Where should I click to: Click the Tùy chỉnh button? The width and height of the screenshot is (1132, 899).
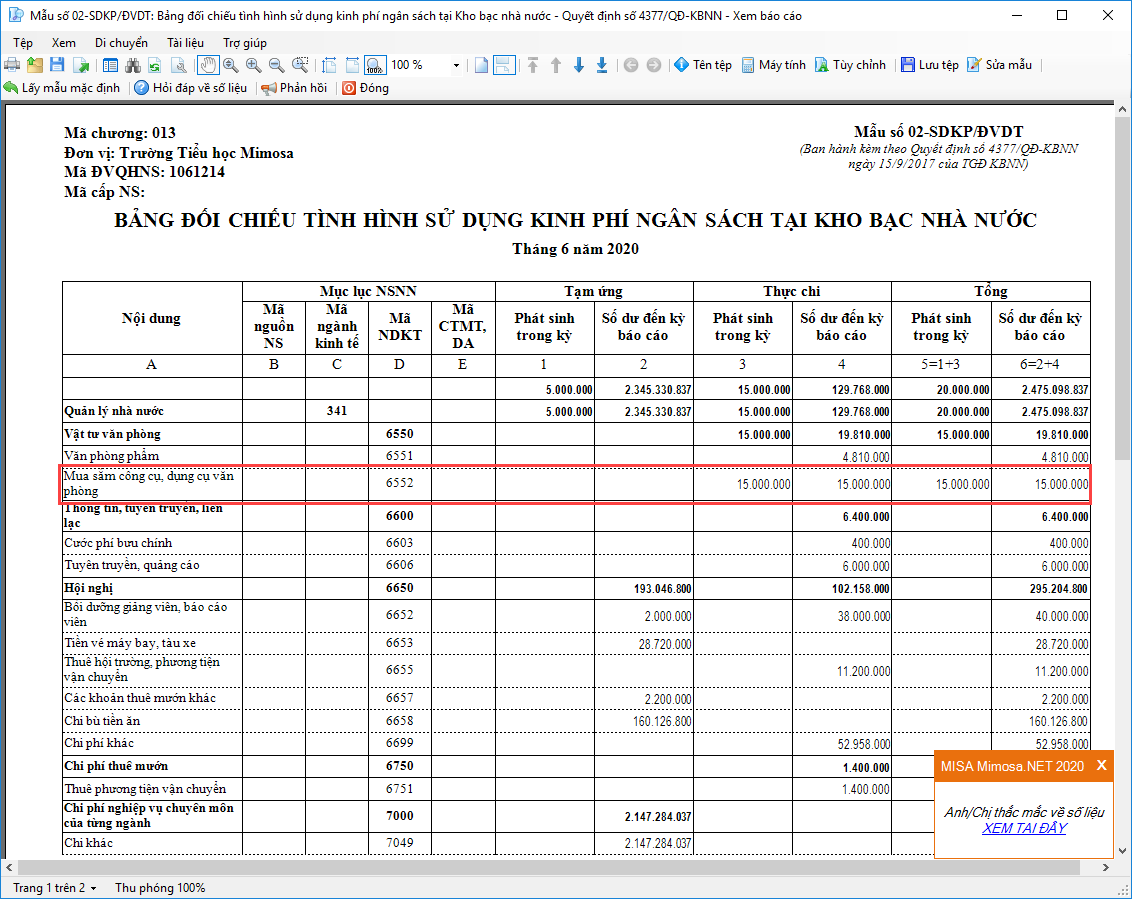[850, 65]
